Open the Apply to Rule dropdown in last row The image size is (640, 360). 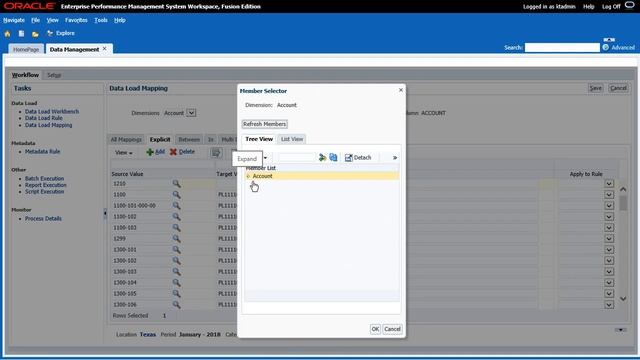point(609,305)
